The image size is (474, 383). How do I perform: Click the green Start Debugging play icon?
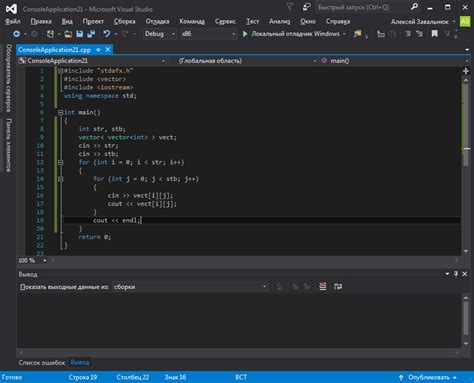click(245, 34)
